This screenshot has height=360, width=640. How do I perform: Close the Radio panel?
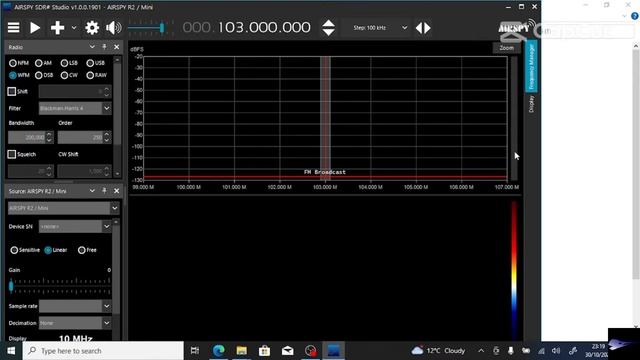pyautogui.click(x=117, y=47)
